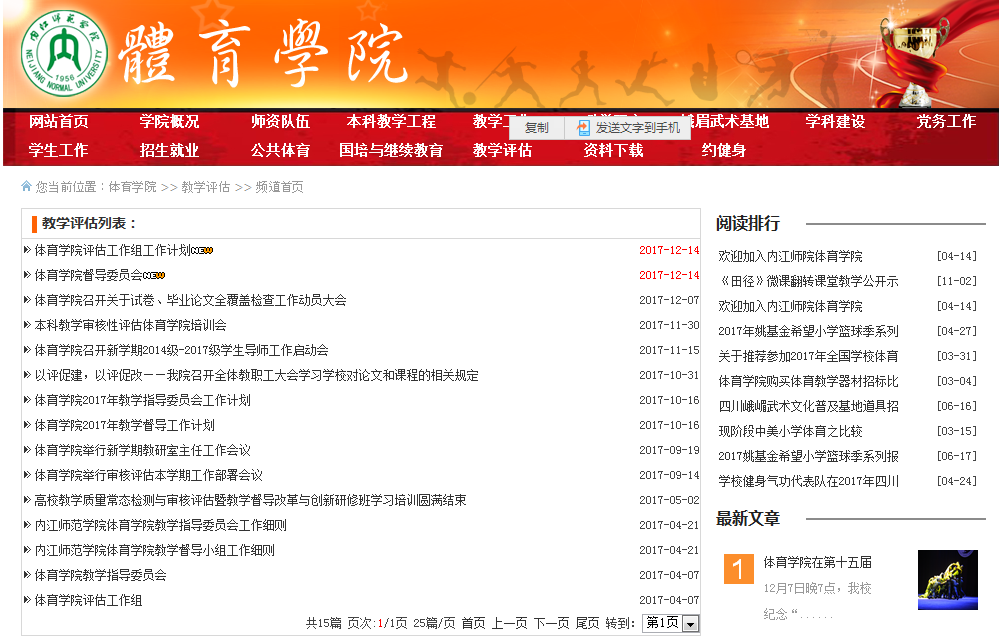Click the NEW badge beside 体育学院督导委员会
Screen dimensions: 999x639
[x=154, y=275]
